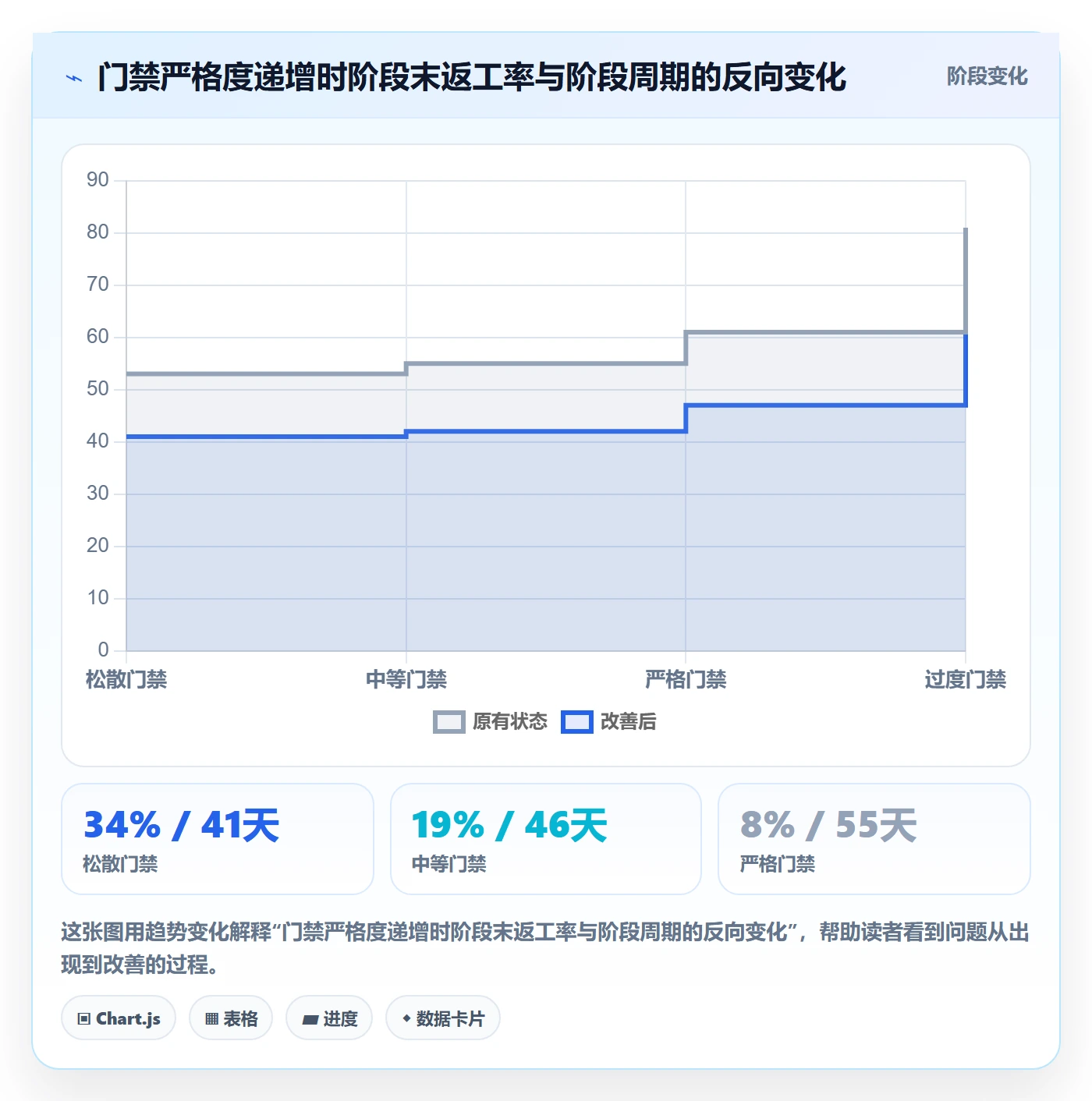Screen dimensions: 1092x1101
Task: Open the 8% / 55天 严格门禁 card
Action: click(874, 839)
